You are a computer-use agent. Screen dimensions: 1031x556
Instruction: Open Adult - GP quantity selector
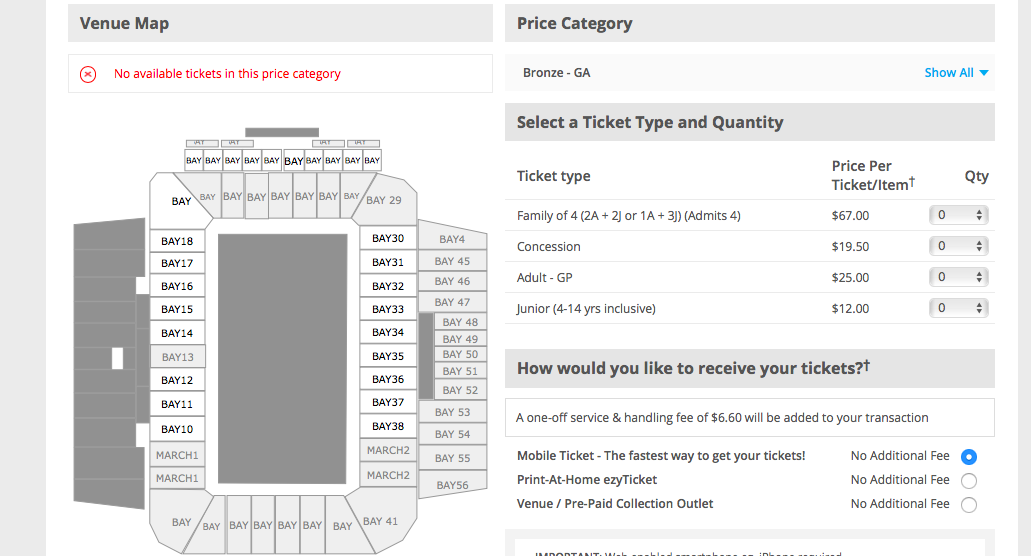click(959, 277)
